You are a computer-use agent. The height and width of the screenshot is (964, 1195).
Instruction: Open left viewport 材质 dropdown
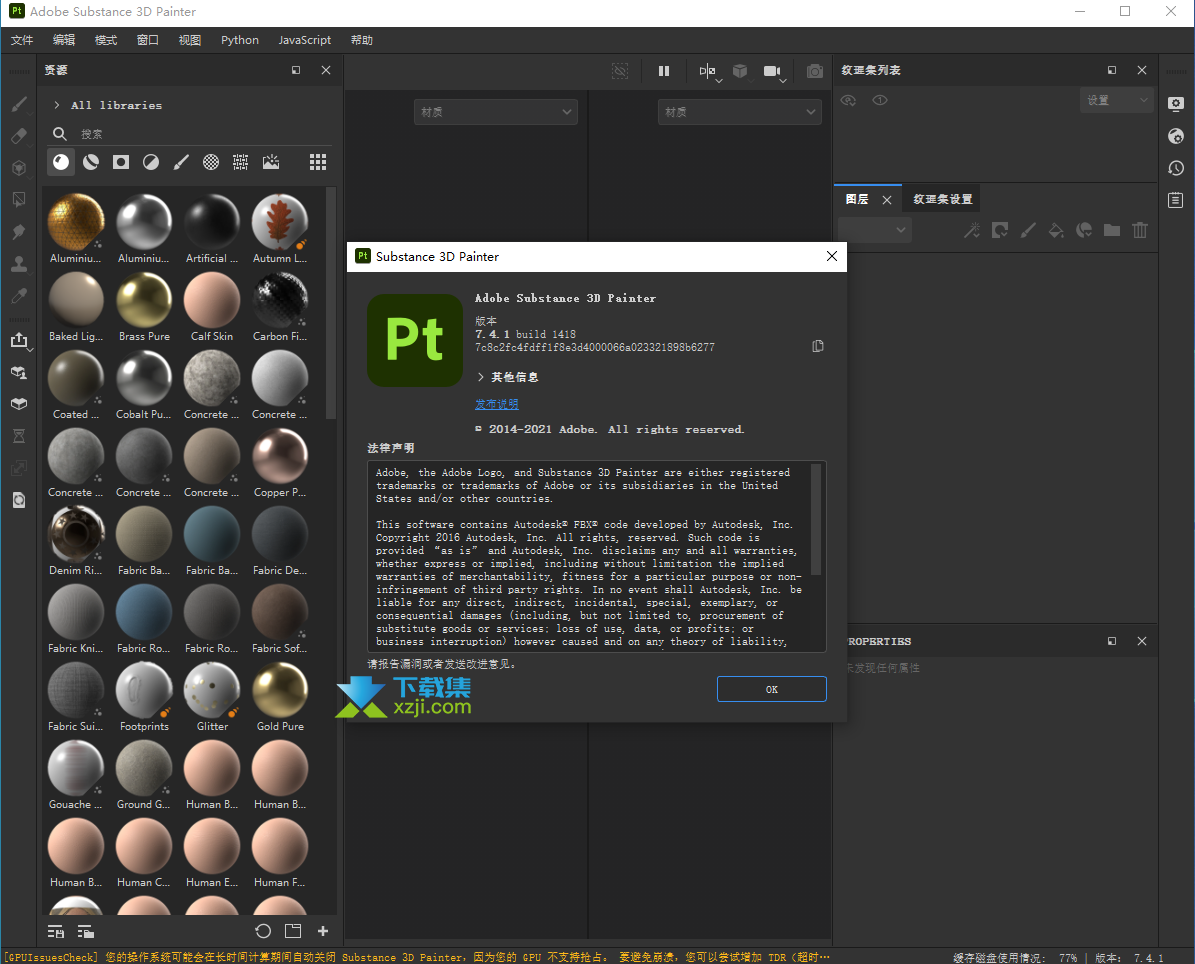[495, 112]
